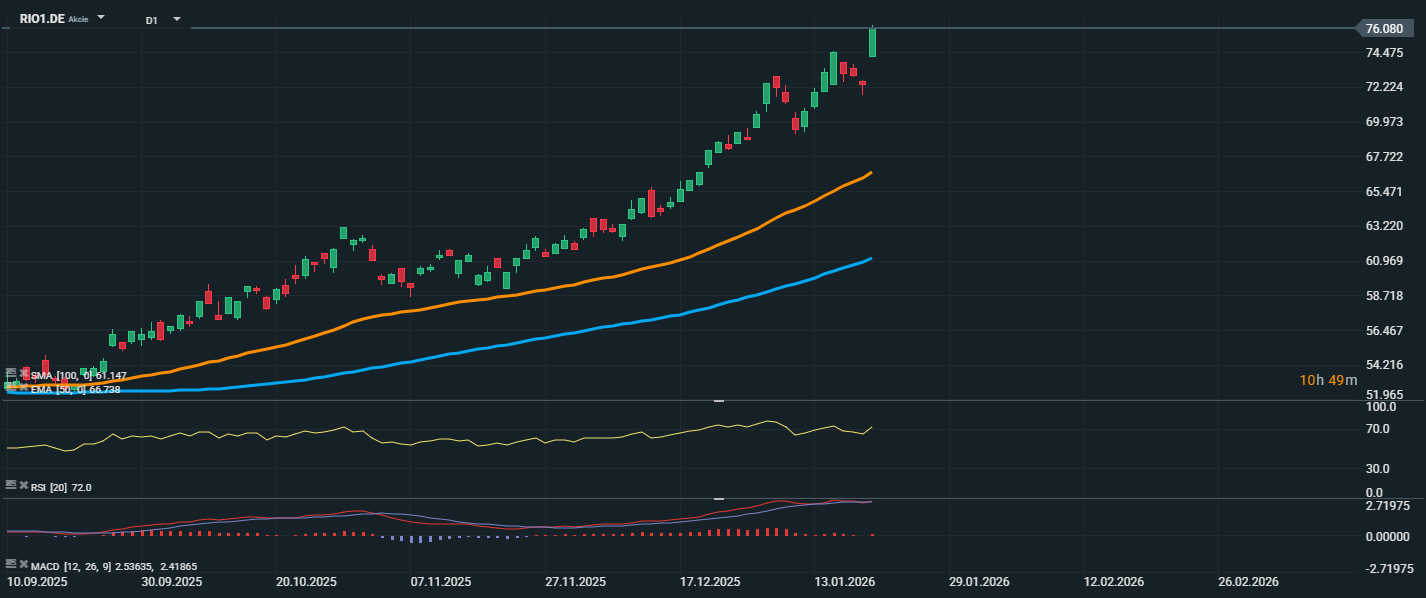Image resolution: width=1426 pixels, height=598 pixels.
Task: Remove the SMA indicator with its X icon
Action: (24, 373)
